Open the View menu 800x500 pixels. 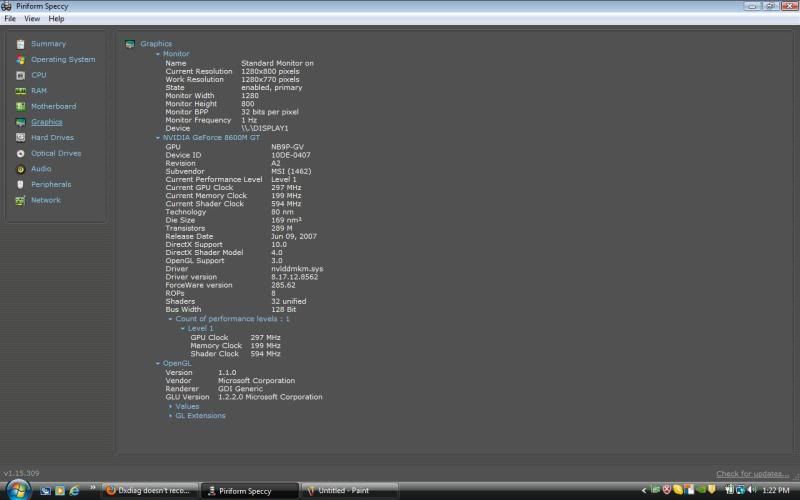[32, 19]
